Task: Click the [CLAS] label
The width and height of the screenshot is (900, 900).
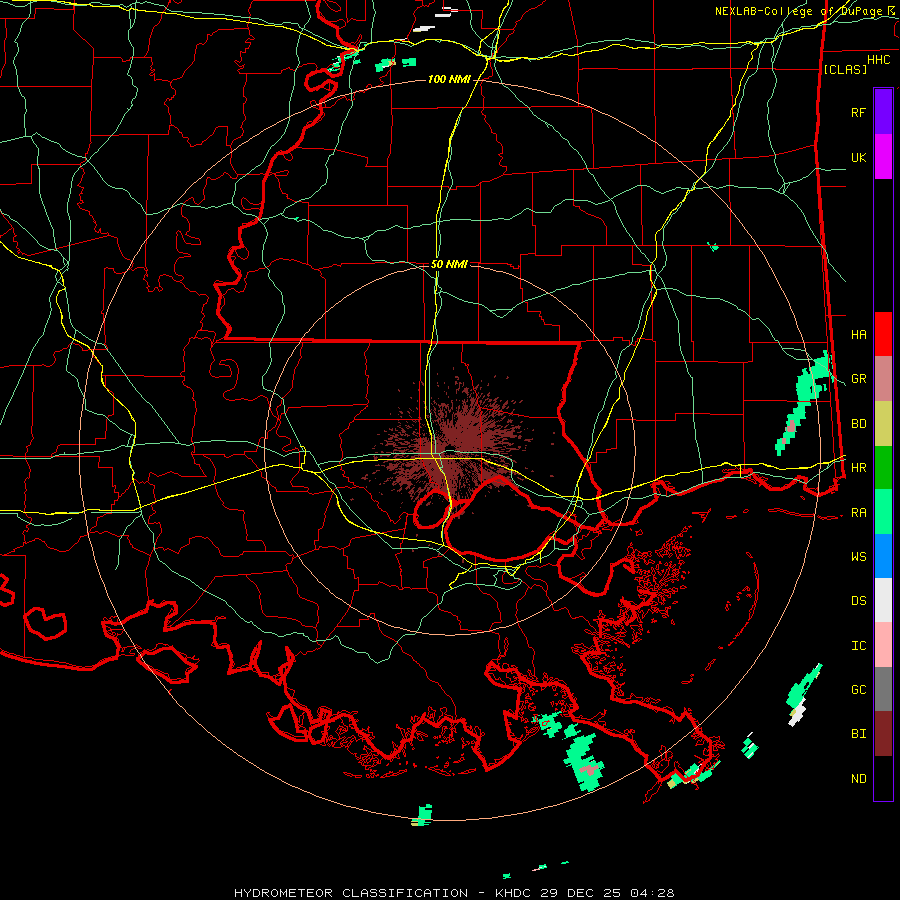Action: tap(845, 69)
